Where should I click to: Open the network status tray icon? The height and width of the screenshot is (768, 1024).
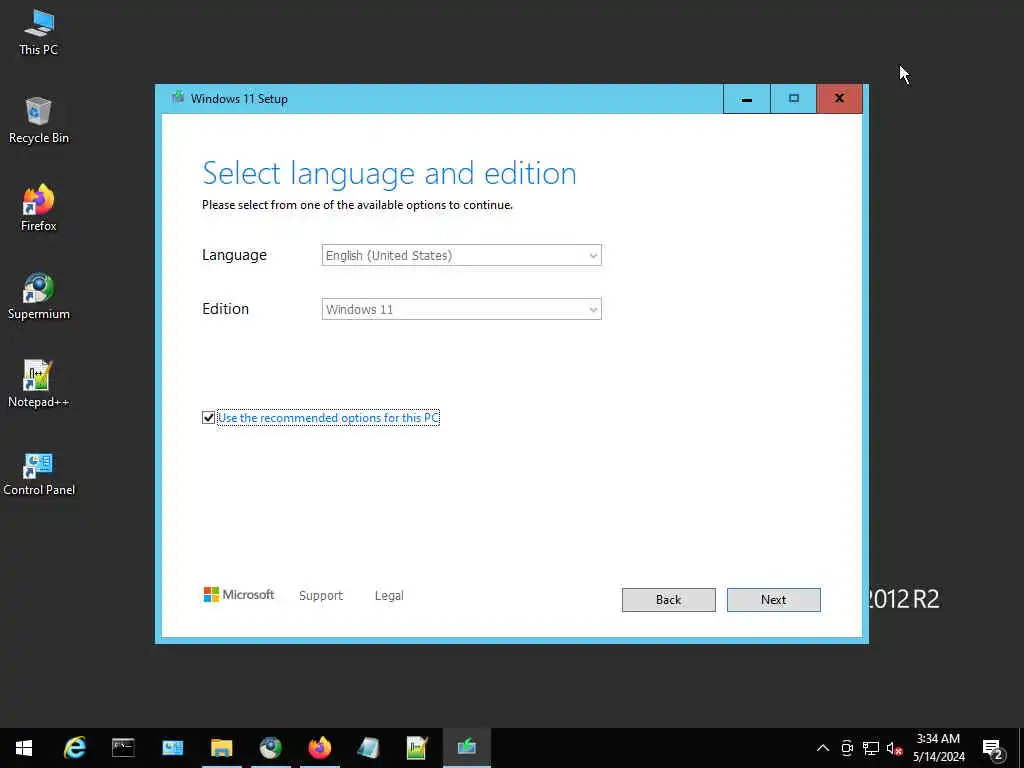871,748
